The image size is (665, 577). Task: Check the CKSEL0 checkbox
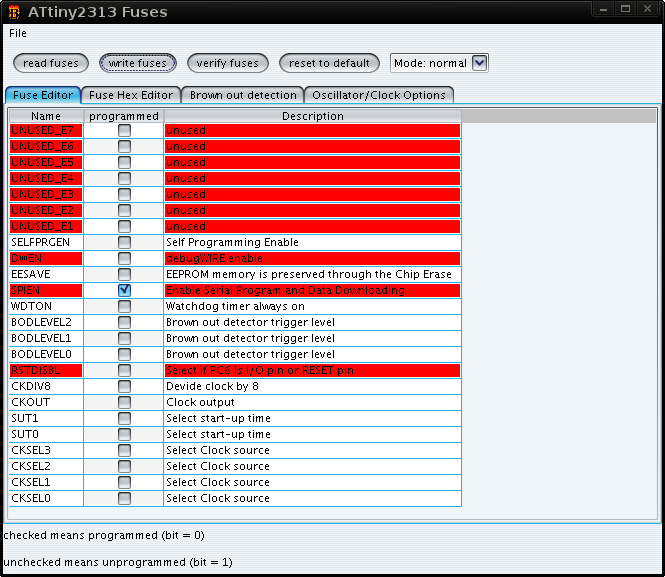(x=124, y=498)
